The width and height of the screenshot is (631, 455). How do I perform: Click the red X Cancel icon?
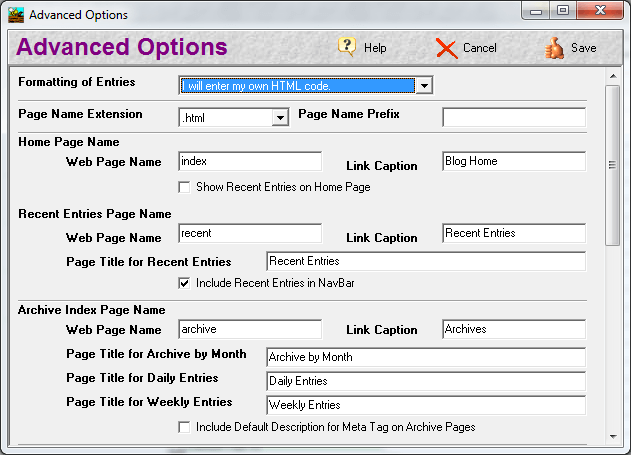(446, 49)
